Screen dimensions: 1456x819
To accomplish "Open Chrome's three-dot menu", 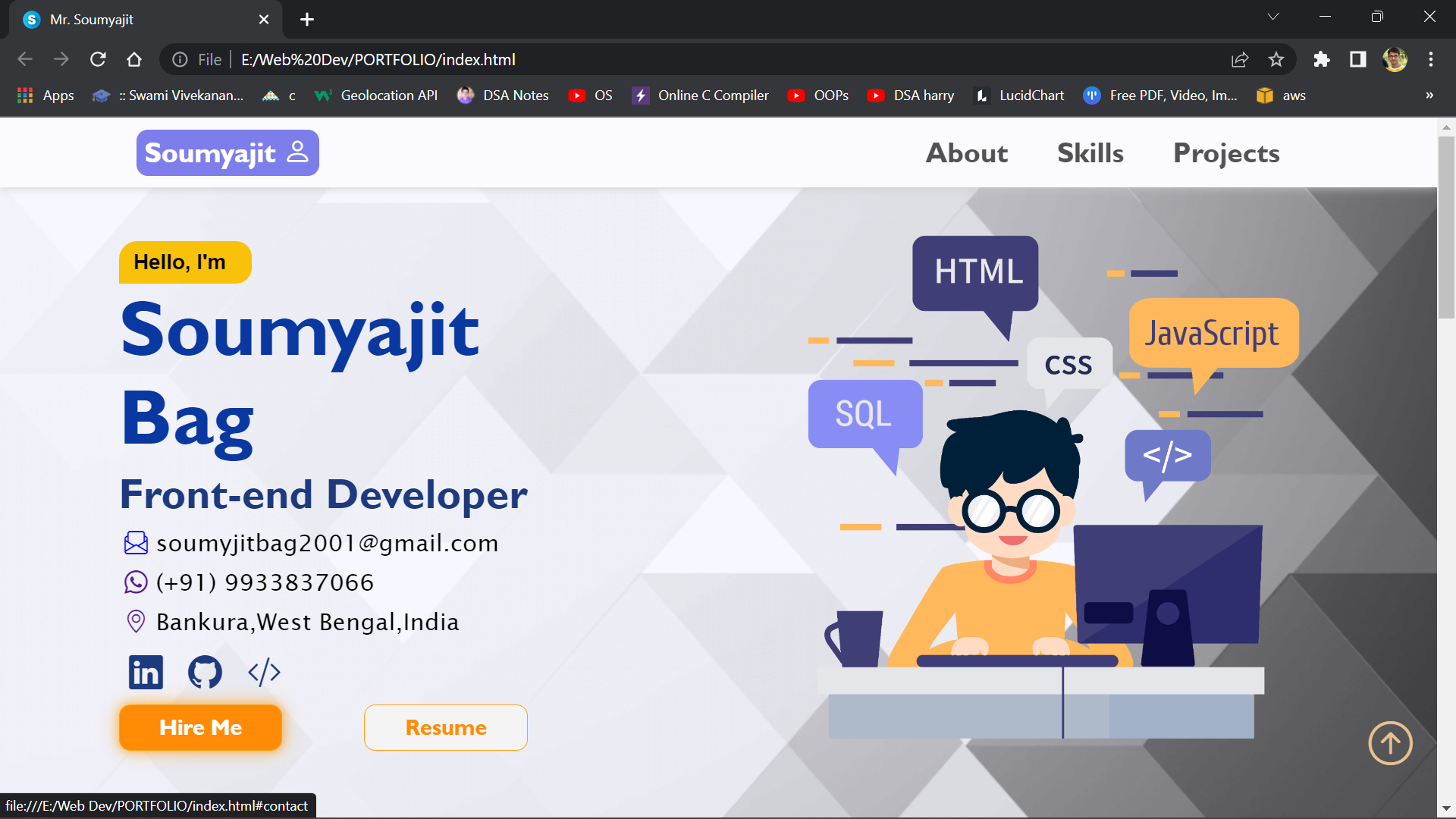I will [x=1431, y=59].
